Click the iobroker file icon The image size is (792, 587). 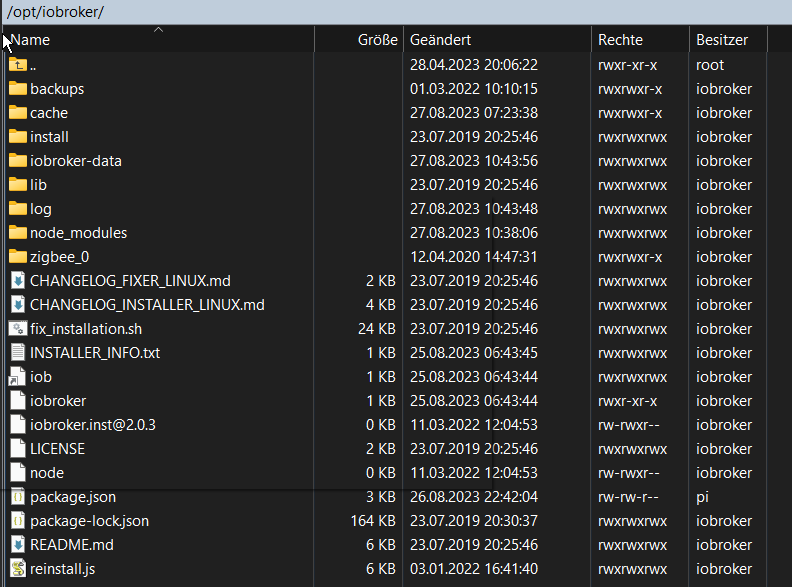click(x=18, y=401)
